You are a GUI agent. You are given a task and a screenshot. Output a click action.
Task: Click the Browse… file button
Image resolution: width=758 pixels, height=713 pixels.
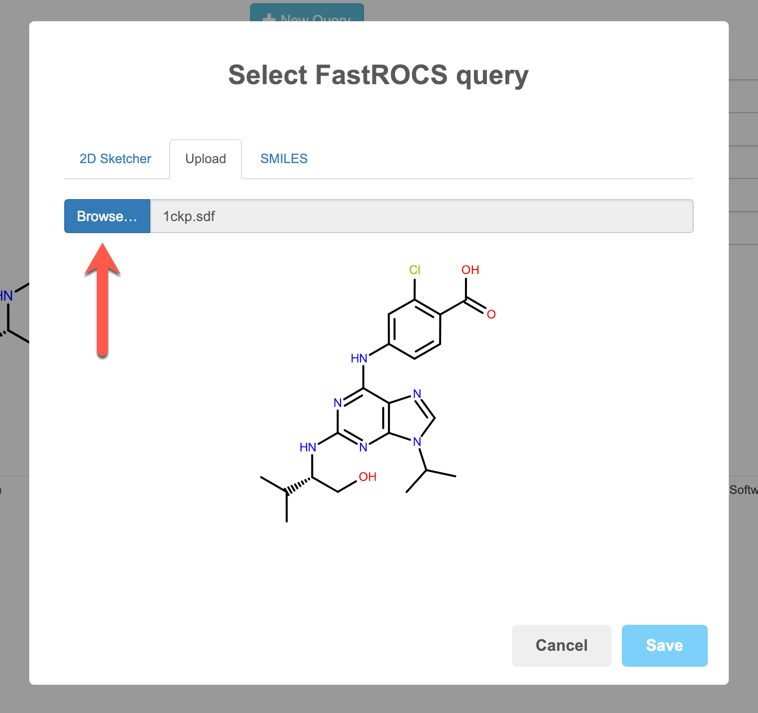click(107, 216)
